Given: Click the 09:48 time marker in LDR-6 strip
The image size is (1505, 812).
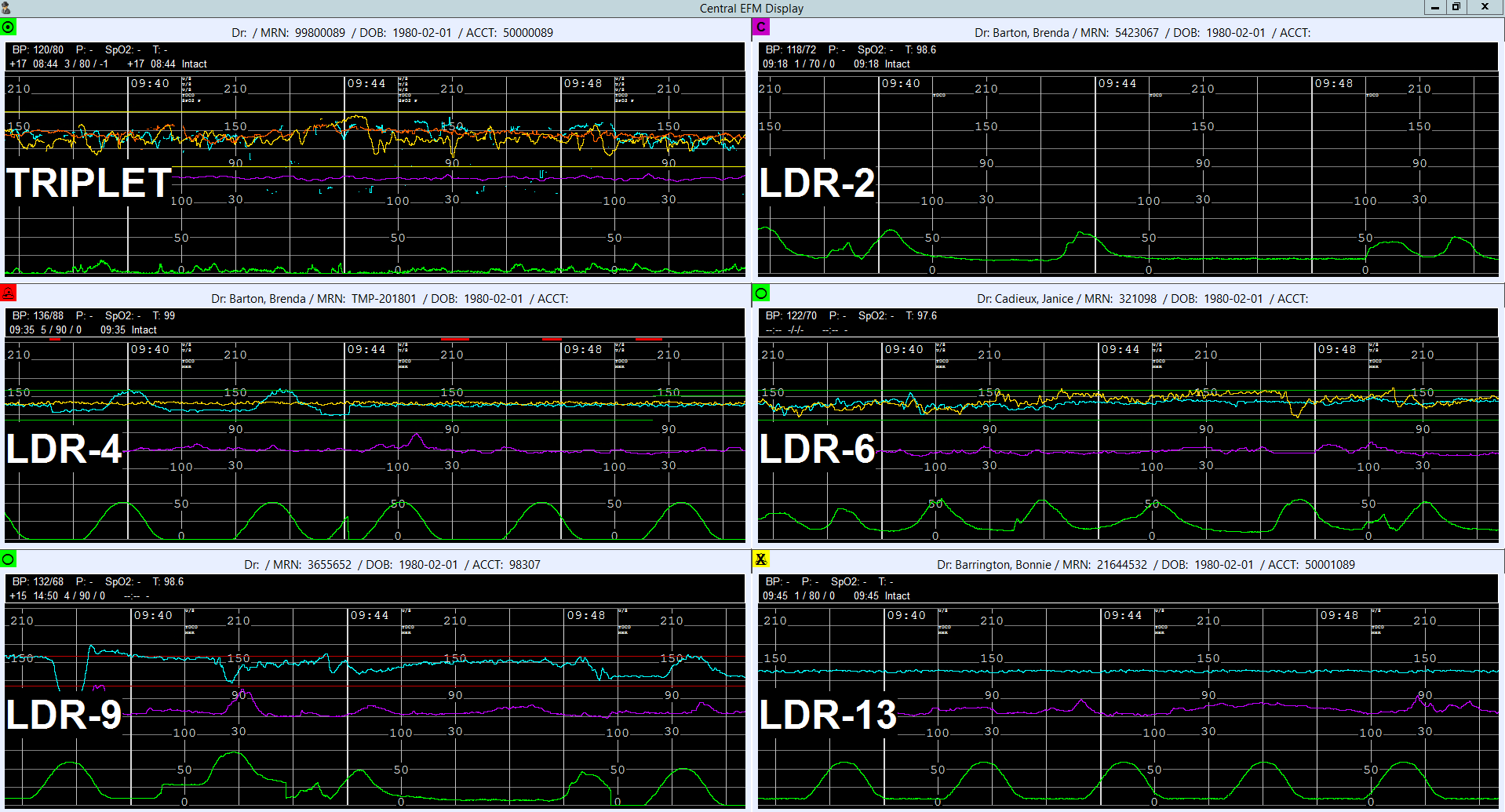Looking at the screenshot, I should pos(1336,350).
